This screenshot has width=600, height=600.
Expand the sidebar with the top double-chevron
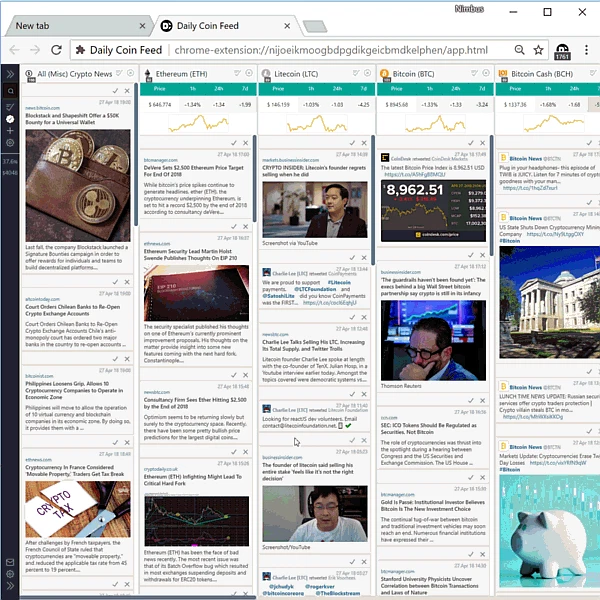tap(10, 74)
